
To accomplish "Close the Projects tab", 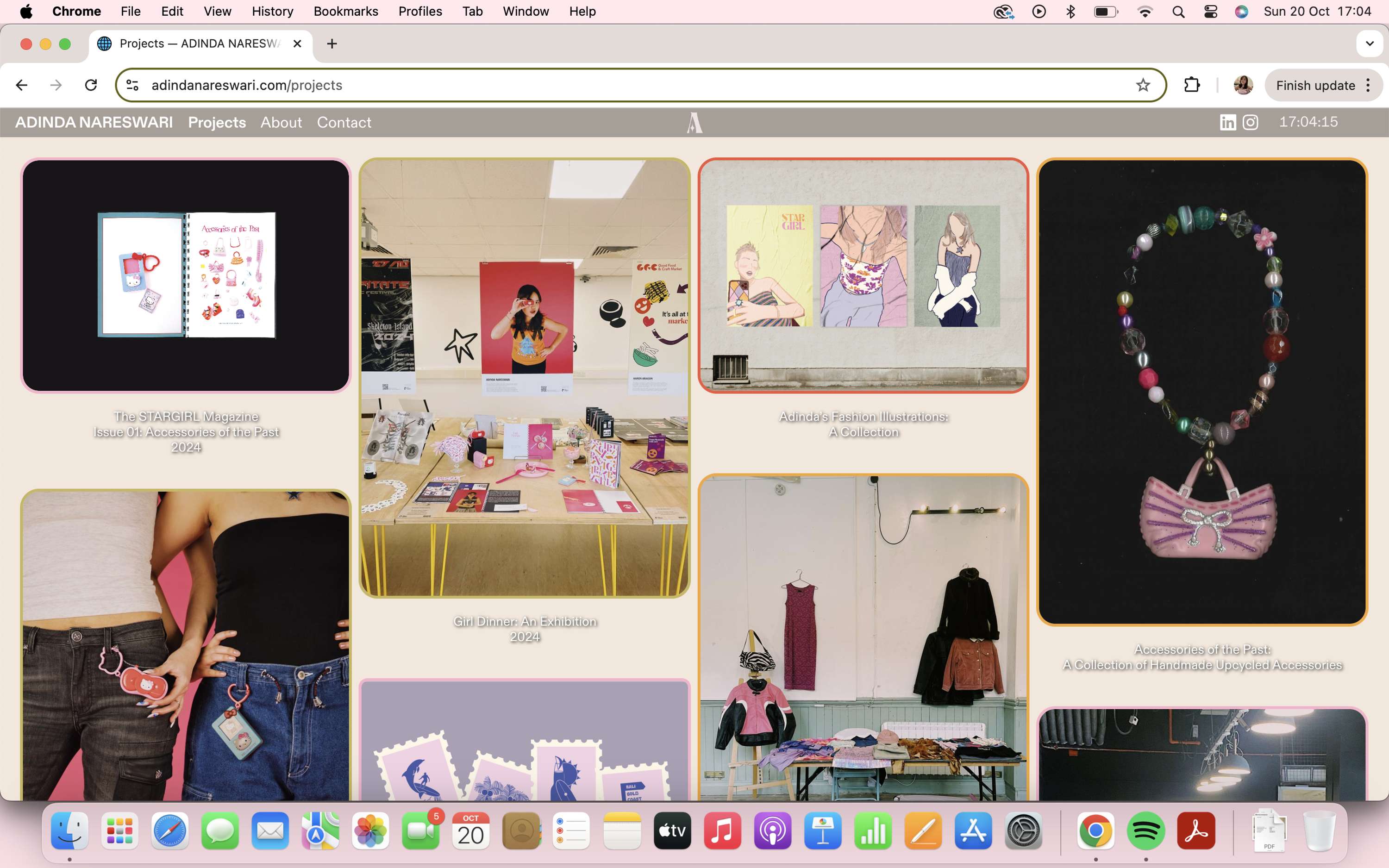I will coord(297,44).
